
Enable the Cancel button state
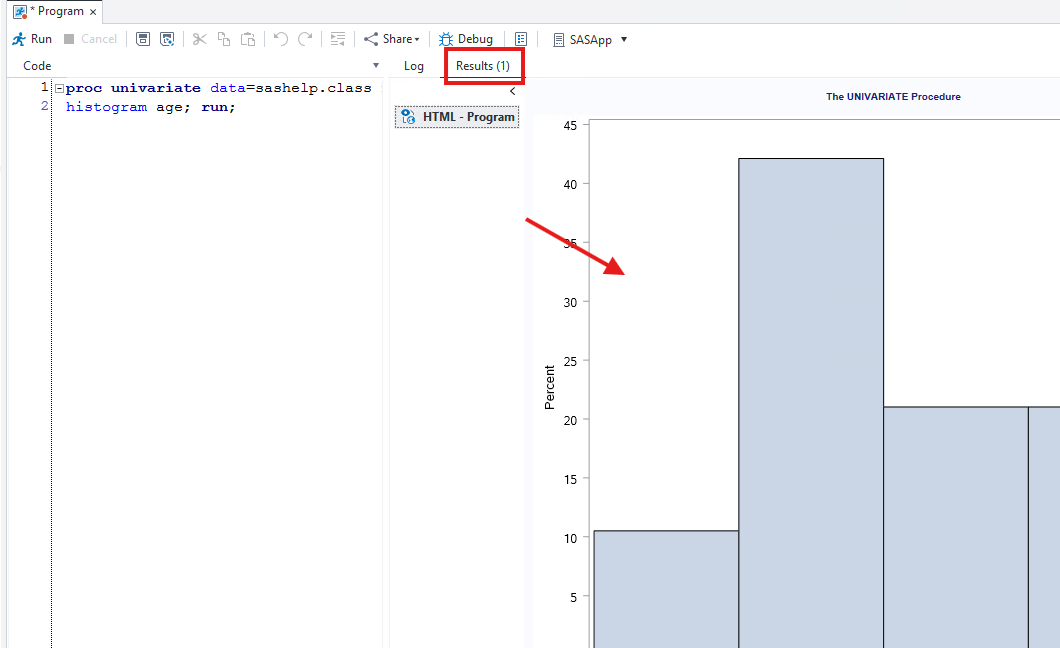[92, 39]
